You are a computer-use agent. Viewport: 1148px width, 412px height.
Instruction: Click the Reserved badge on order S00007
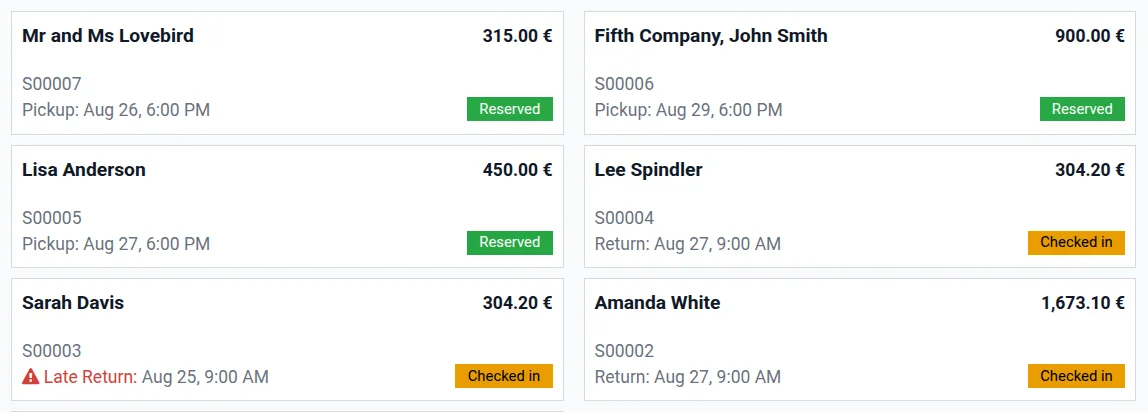pos(509,109)
